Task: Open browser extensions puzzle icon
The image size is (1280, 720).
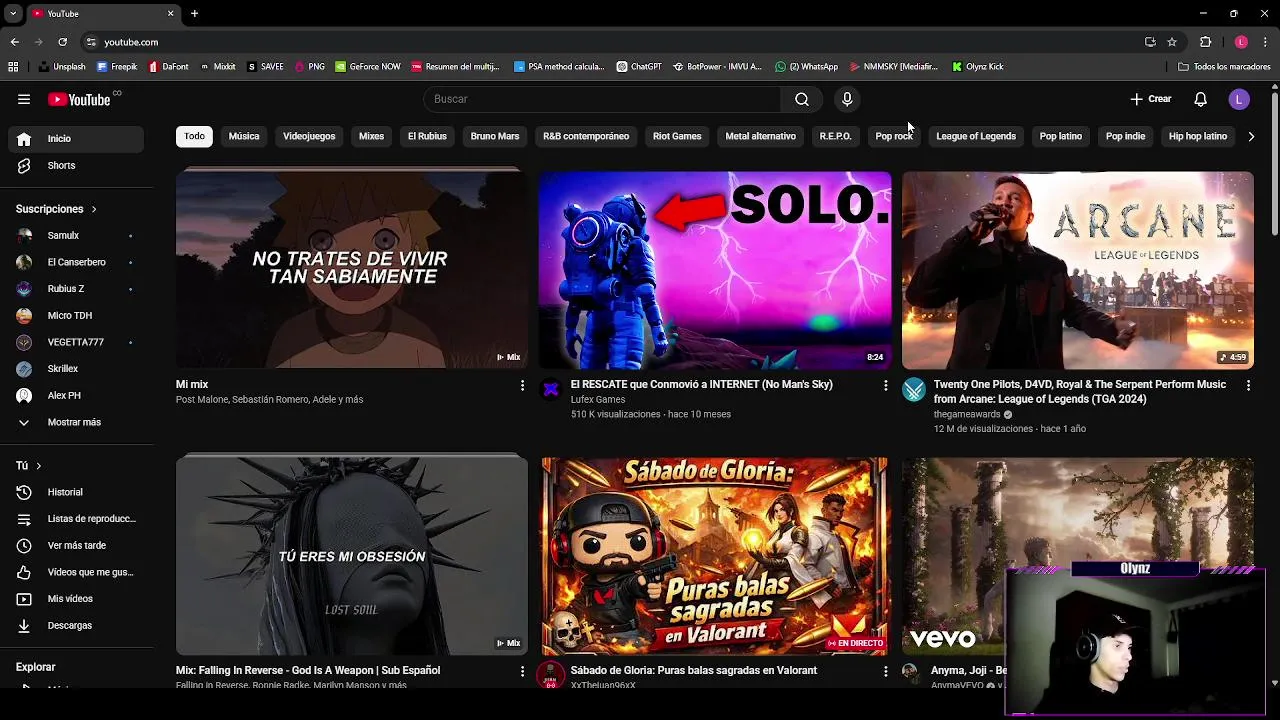Action: [x=1205, y=42]
